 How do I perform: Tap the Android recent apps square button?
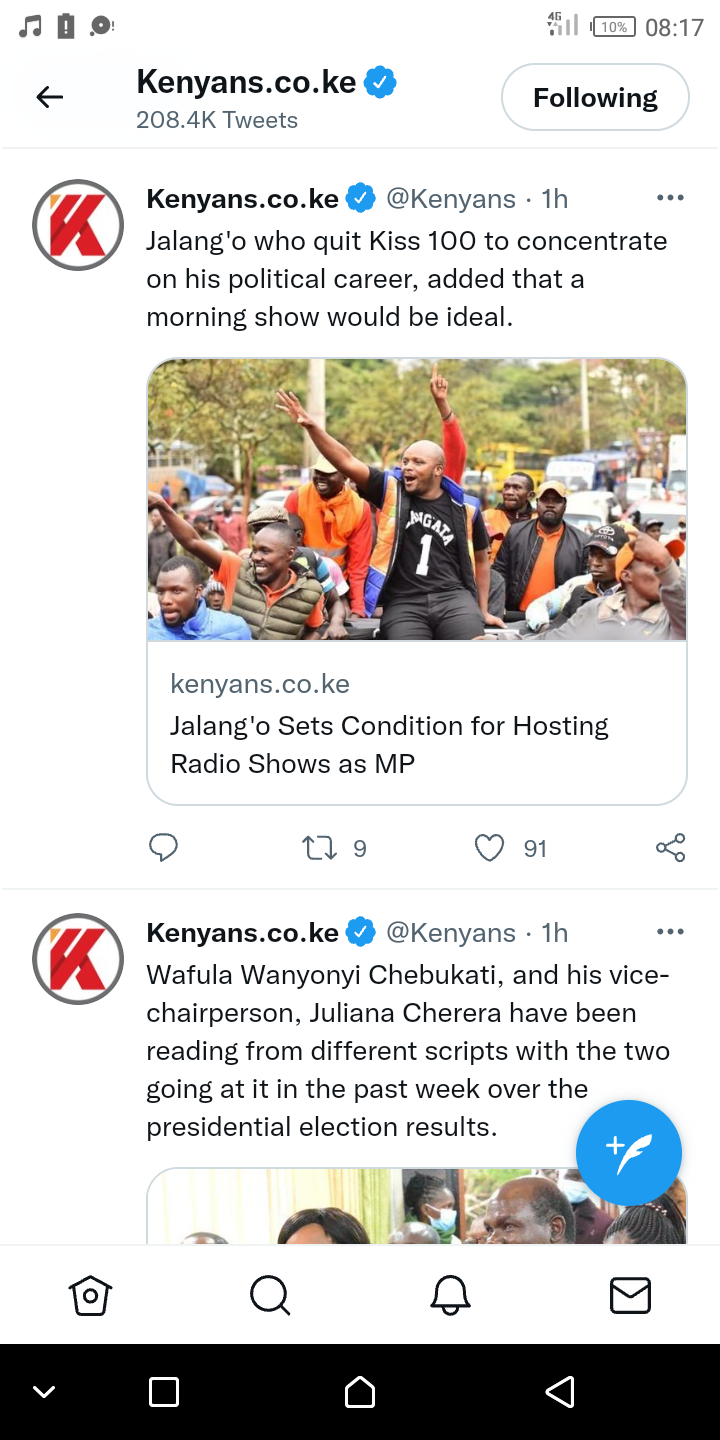(163, 1391)
